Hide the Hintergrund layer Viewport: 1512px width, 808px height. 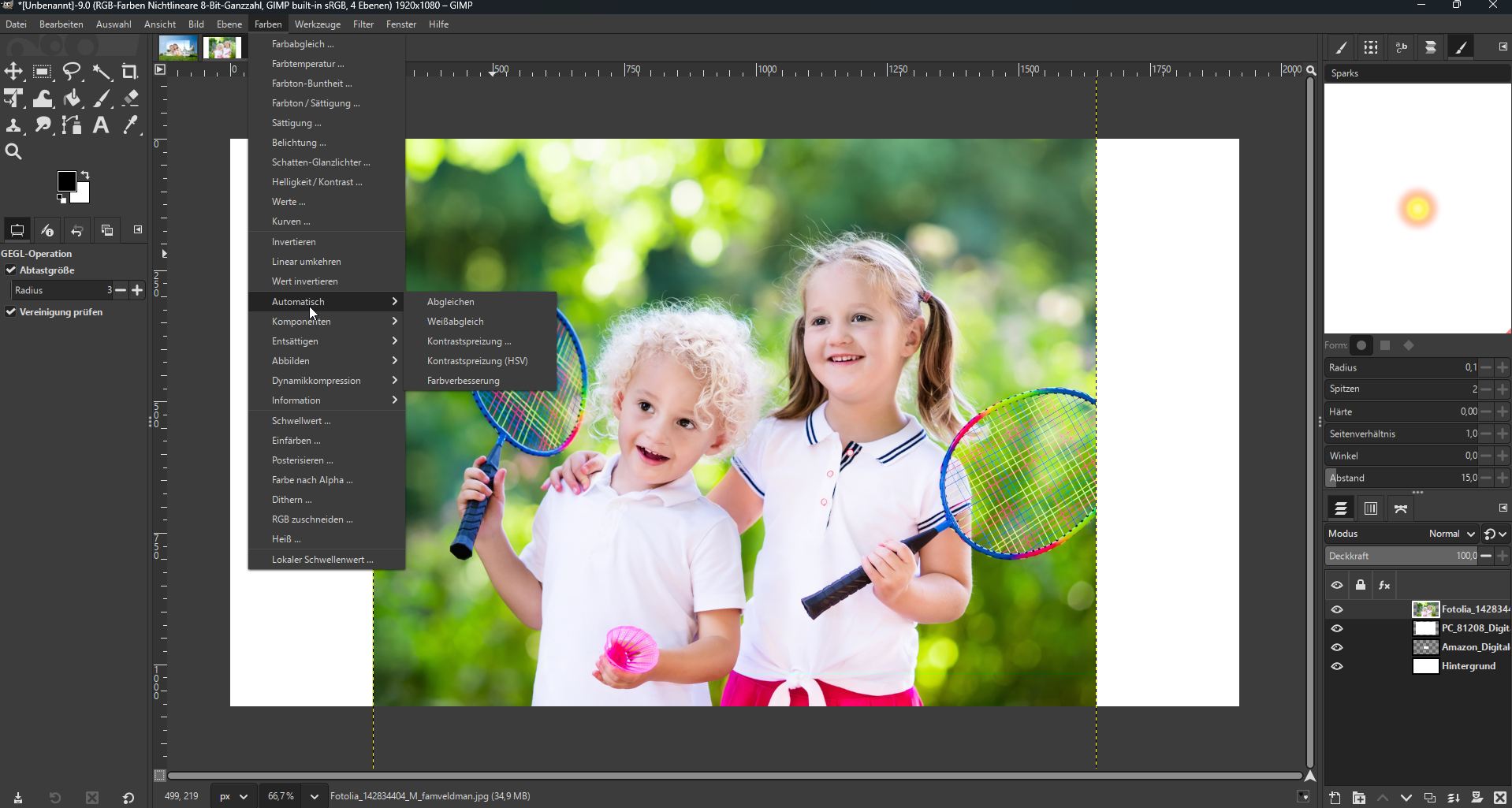1337,666
